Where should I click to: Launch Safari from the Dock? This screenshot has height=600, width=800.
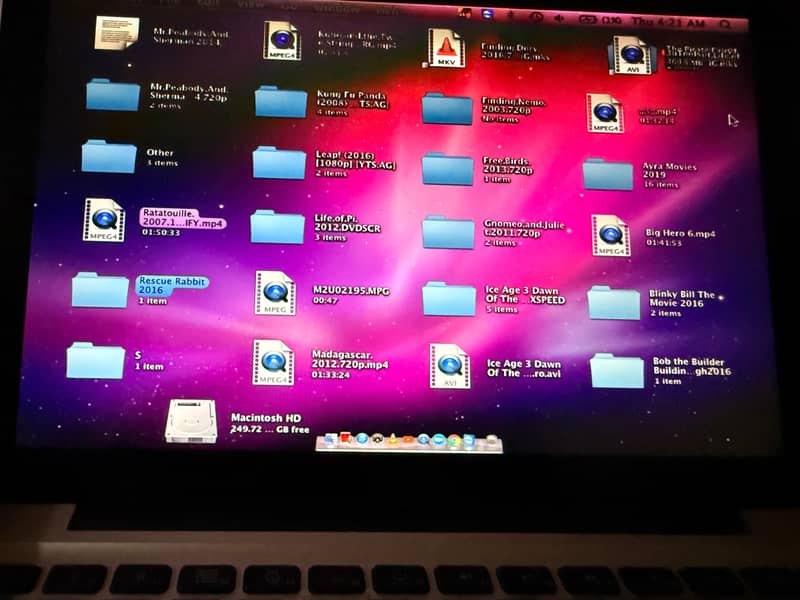362,439
